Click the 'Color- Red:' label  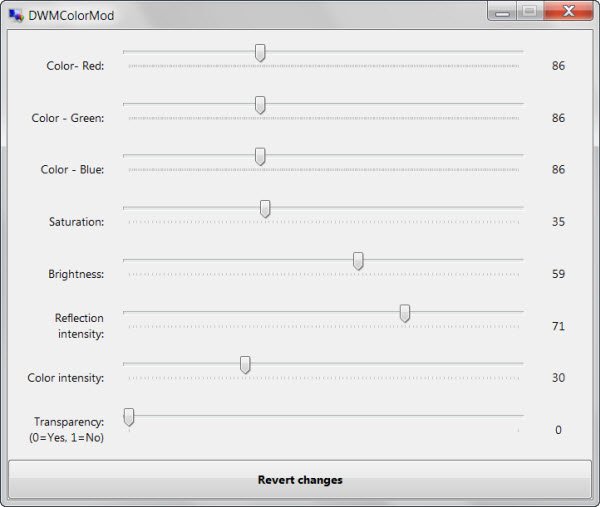(75, 66)
